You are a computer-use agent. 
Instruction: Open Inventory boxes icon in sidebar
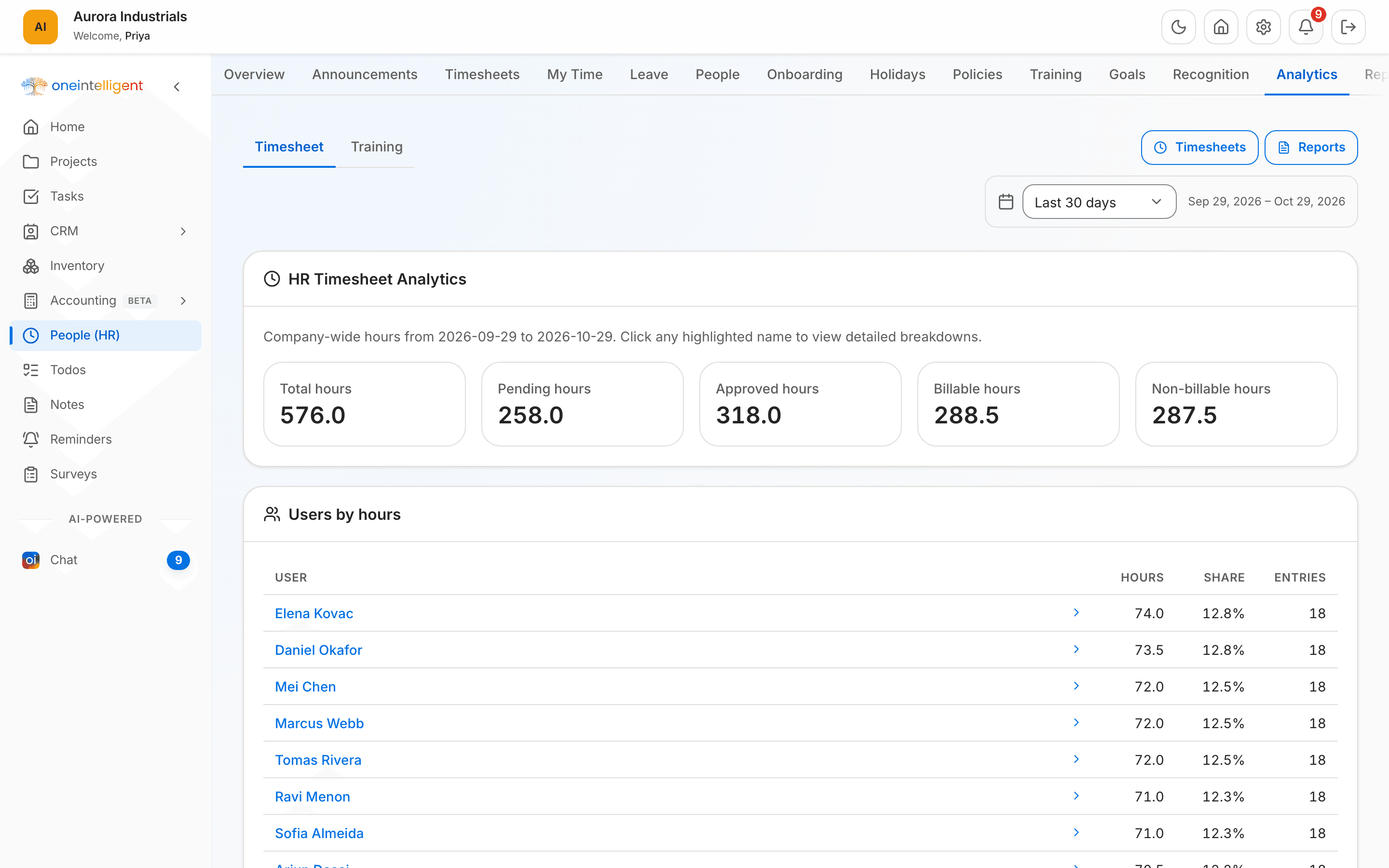pyautogui.click(x=31, y=266)
